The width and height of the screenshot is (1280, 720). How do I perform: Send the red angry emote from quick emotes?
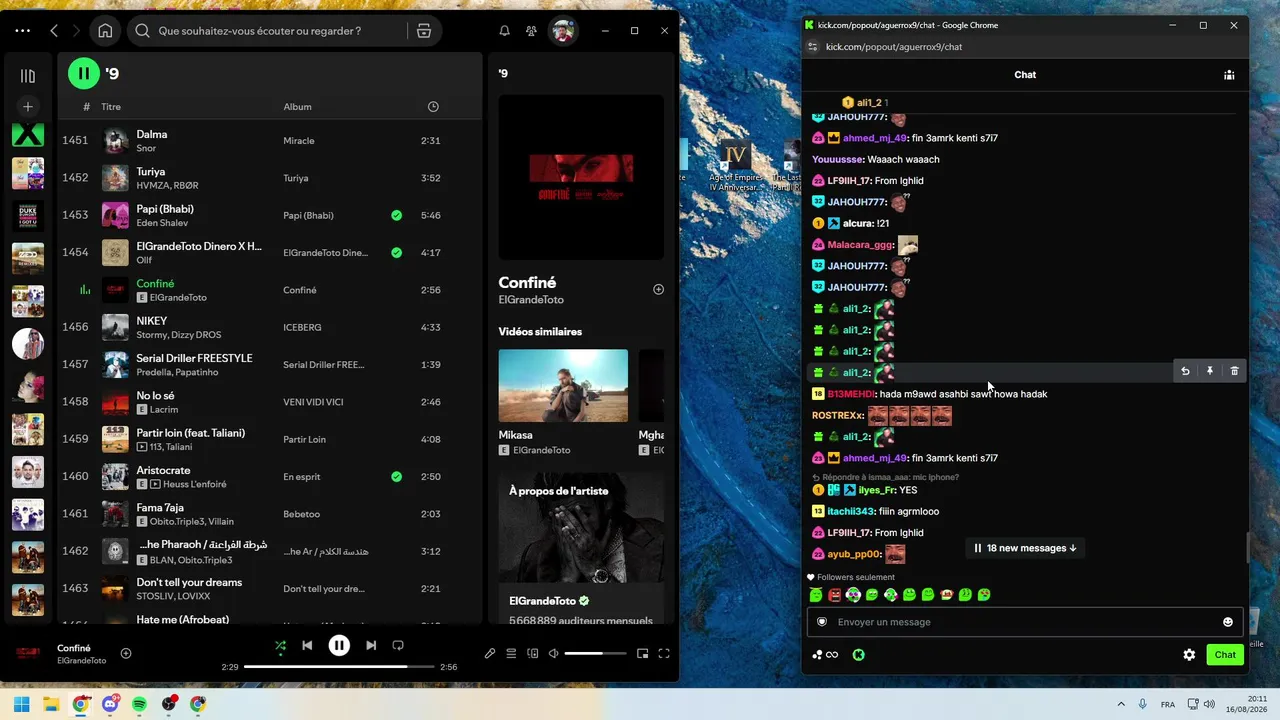(x=834, y=595)
